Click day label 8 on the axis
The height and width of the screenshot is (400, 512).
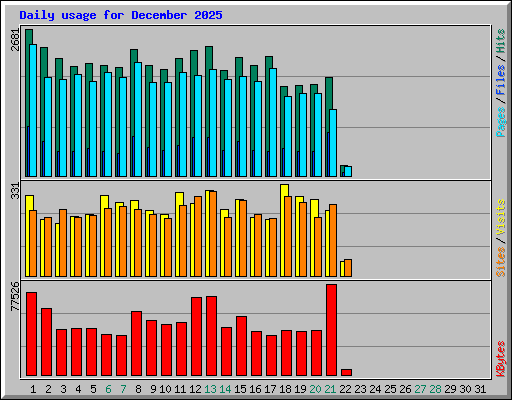138,389
